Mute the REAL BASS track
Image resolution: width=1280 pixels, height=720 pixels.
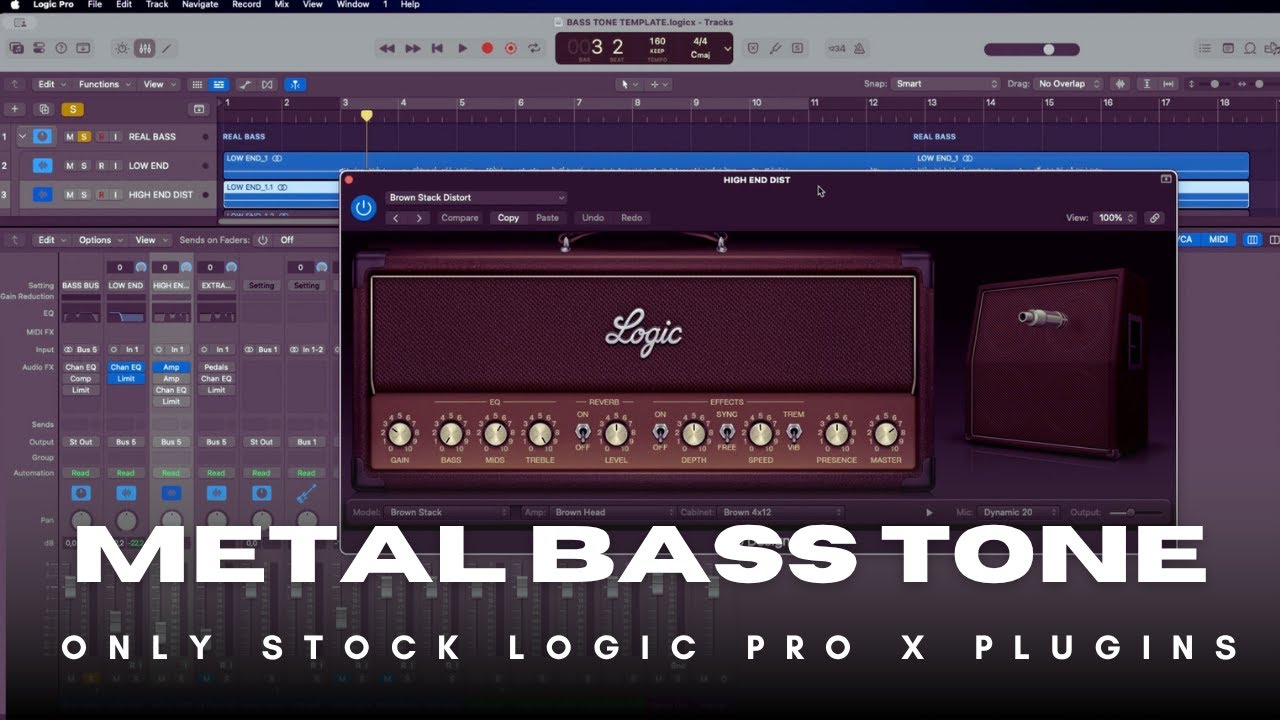click(70, 137)
